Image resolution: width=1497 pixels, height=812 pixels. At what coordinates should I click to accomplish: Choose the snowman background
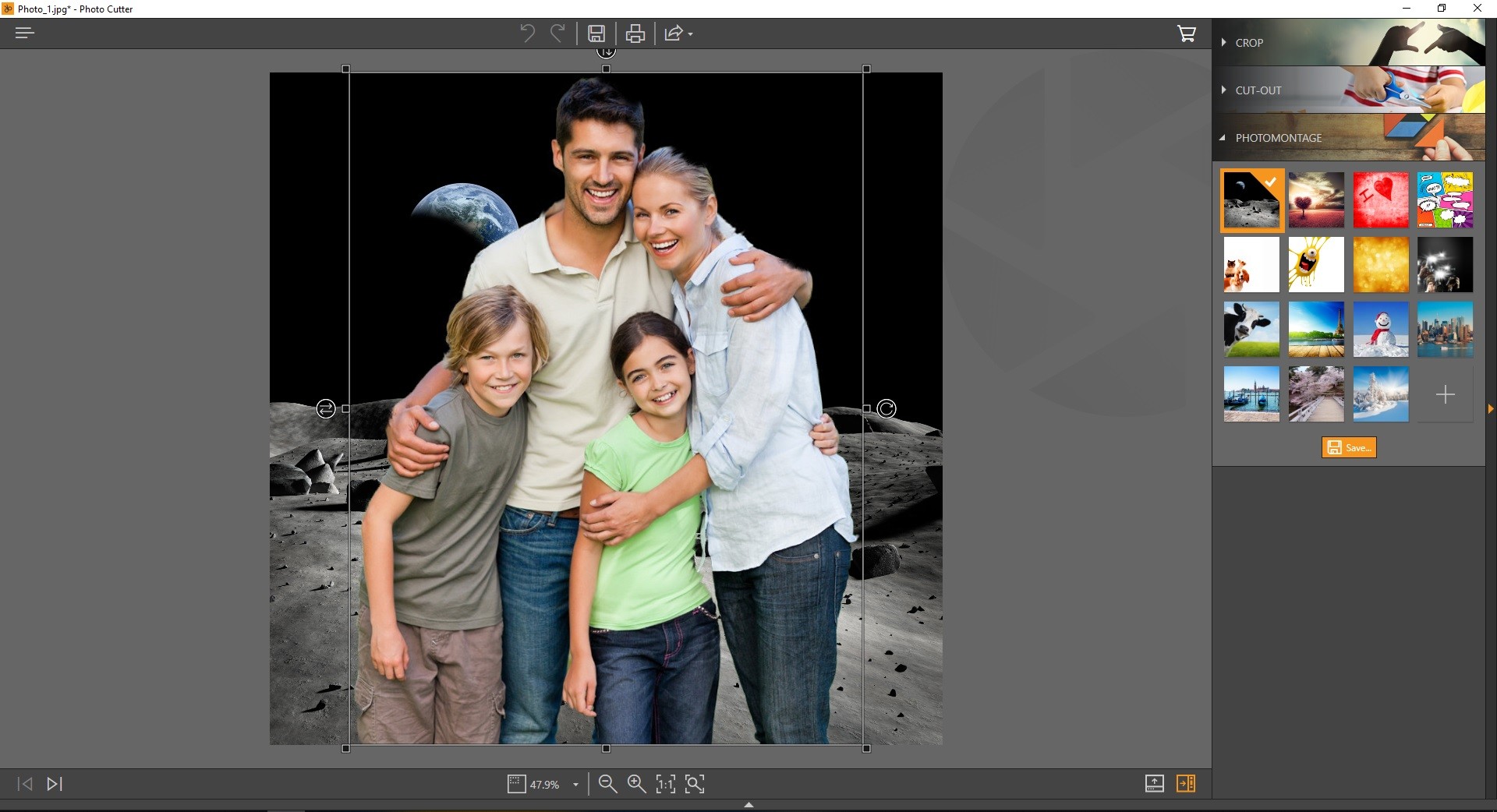tap(1381, 330)
